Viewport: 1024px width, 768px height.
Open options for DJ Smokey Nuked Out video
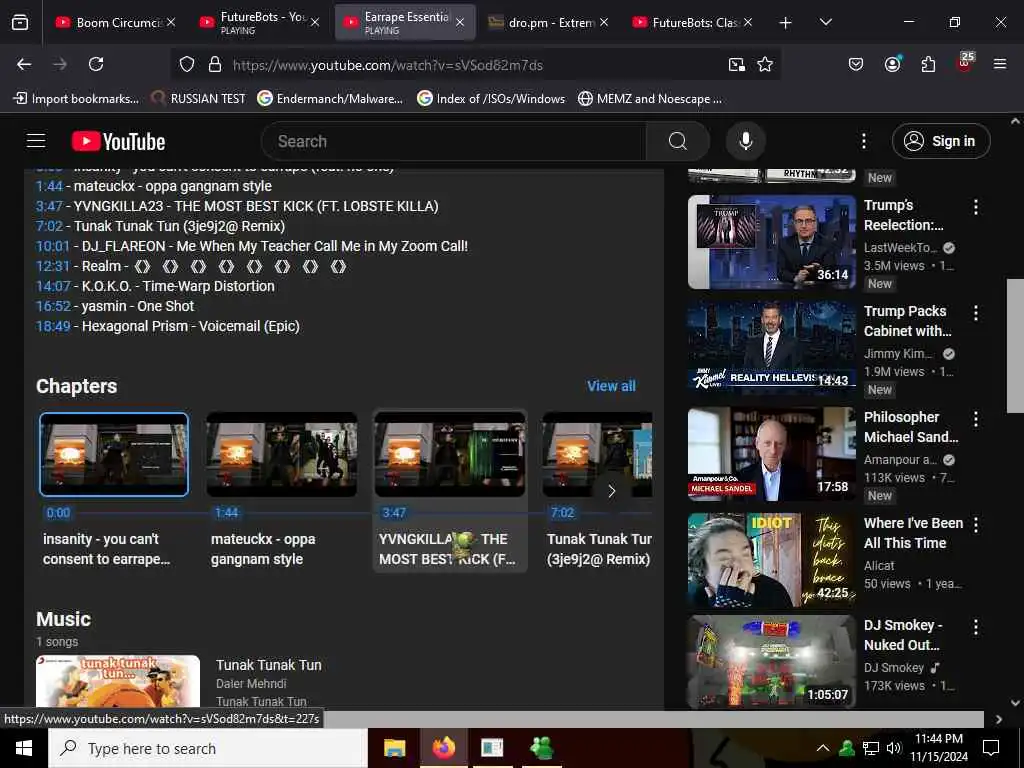976,627
